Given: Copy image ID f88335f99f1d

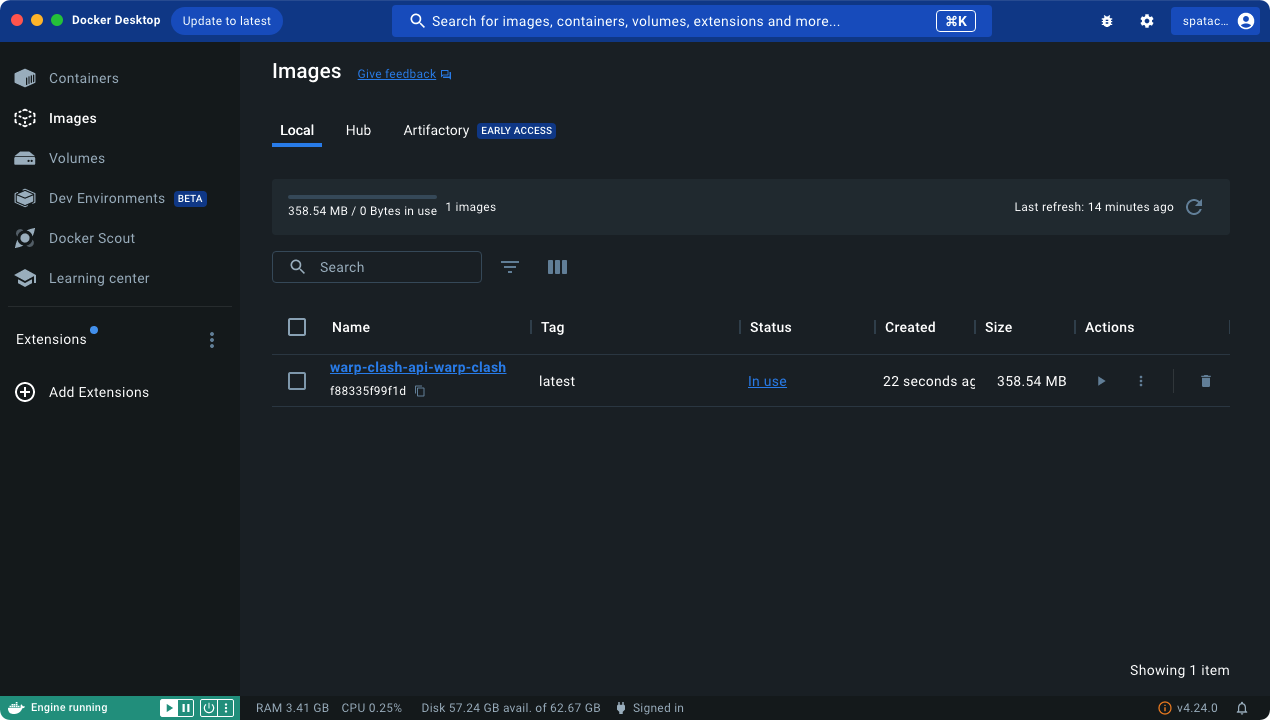Looking at the screenshot, I should point(420,391).
